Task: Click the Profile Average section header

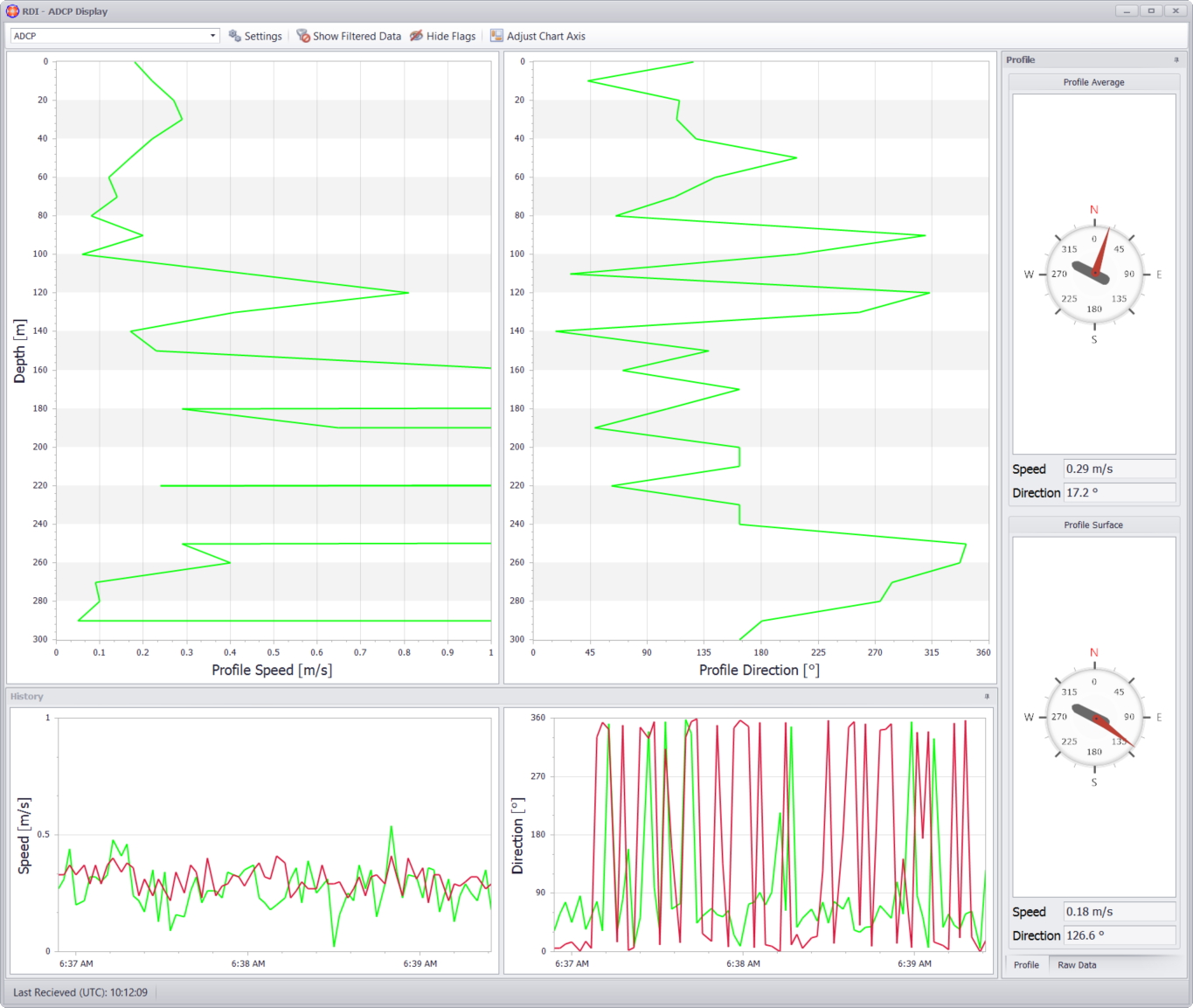Action: click(x=1093, y=82)
